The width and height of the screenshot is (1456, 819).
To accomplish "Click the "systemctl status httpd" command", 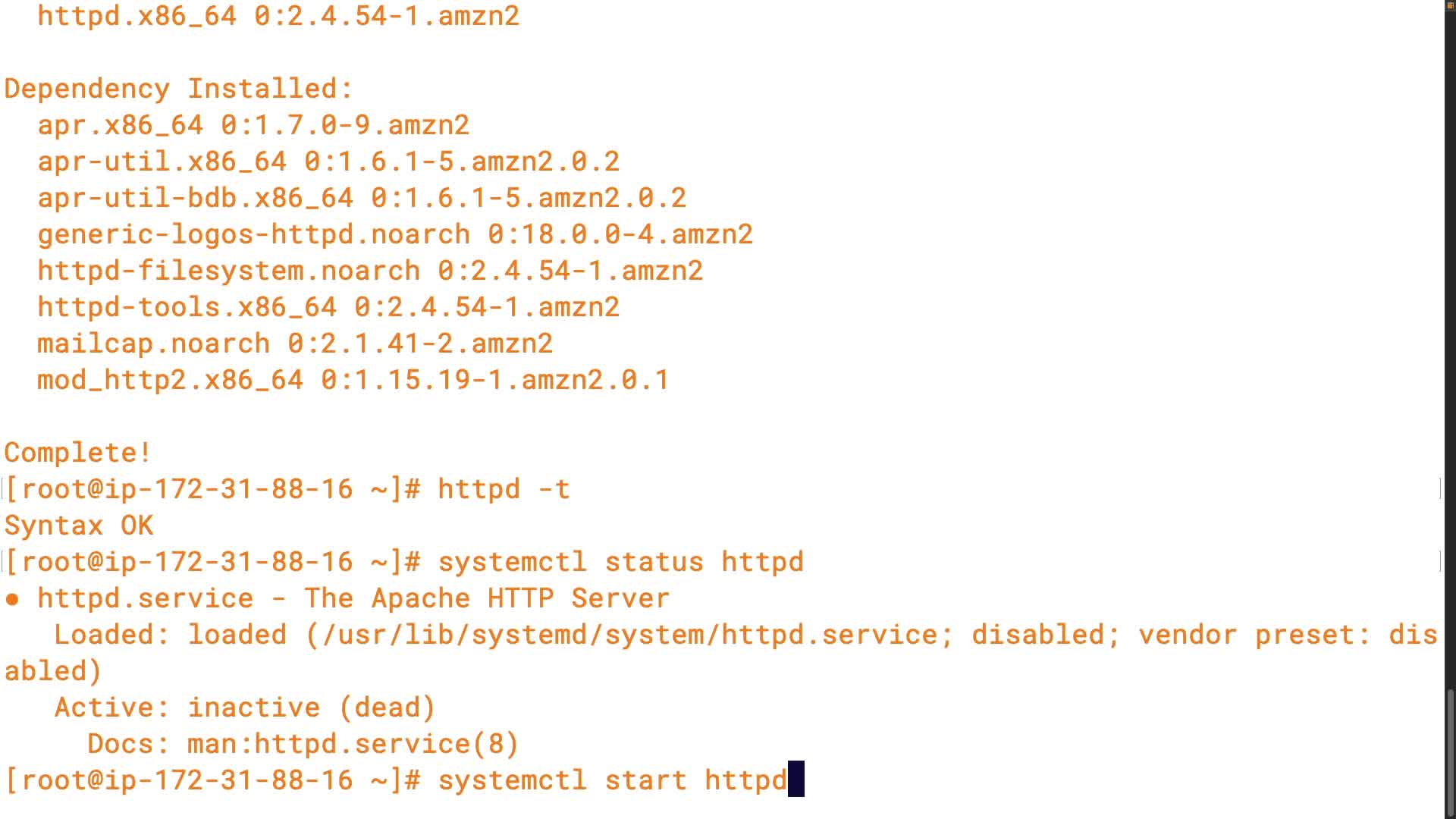I will click(x=620, y=562).
